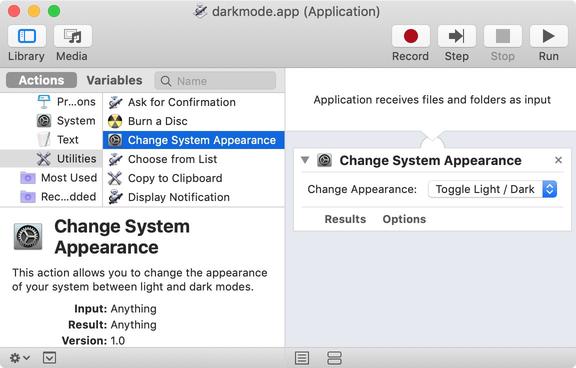576x368 pixels.
Task: Click the Copy to Clipboard tools icon
Action: [115, 178]
